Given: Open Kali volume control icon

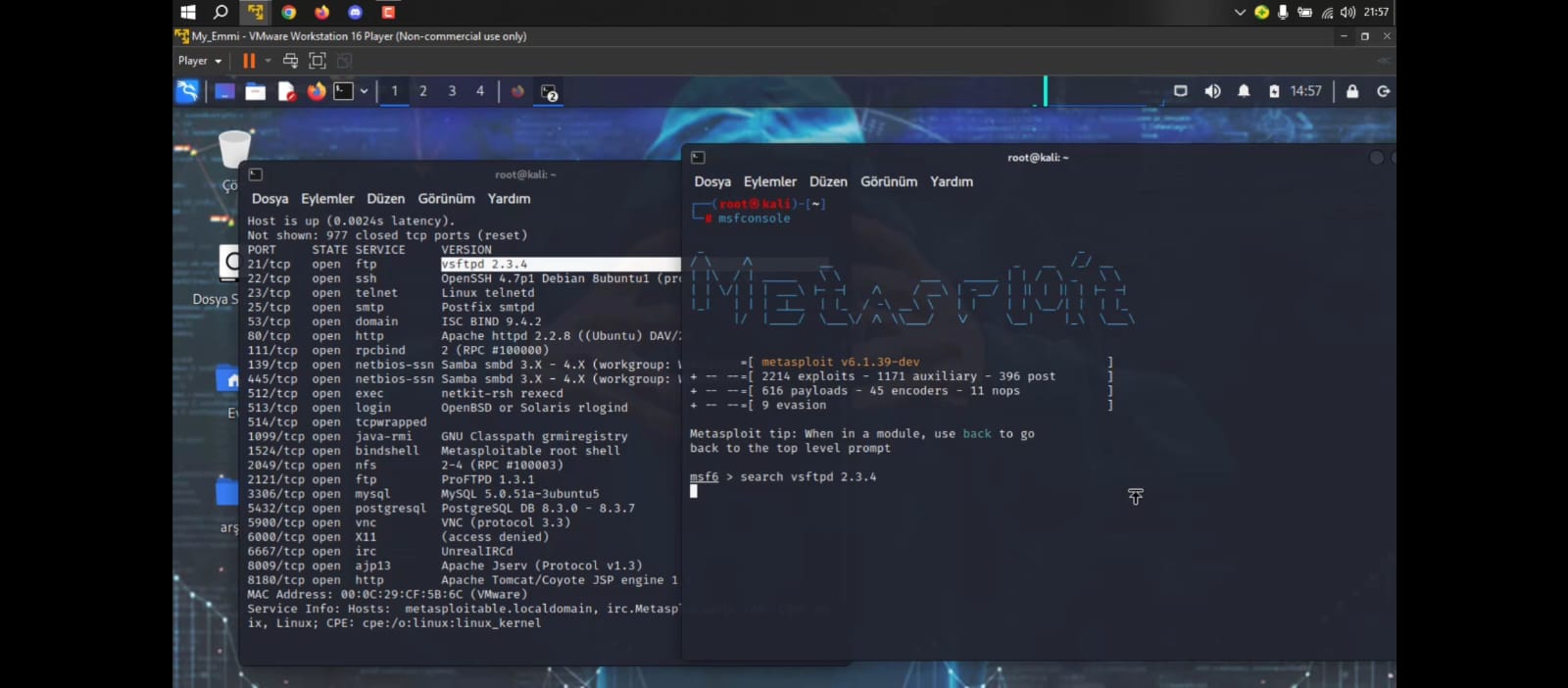Looking at the screenshot, I should pyautogui.click(x=1212, y=91).
